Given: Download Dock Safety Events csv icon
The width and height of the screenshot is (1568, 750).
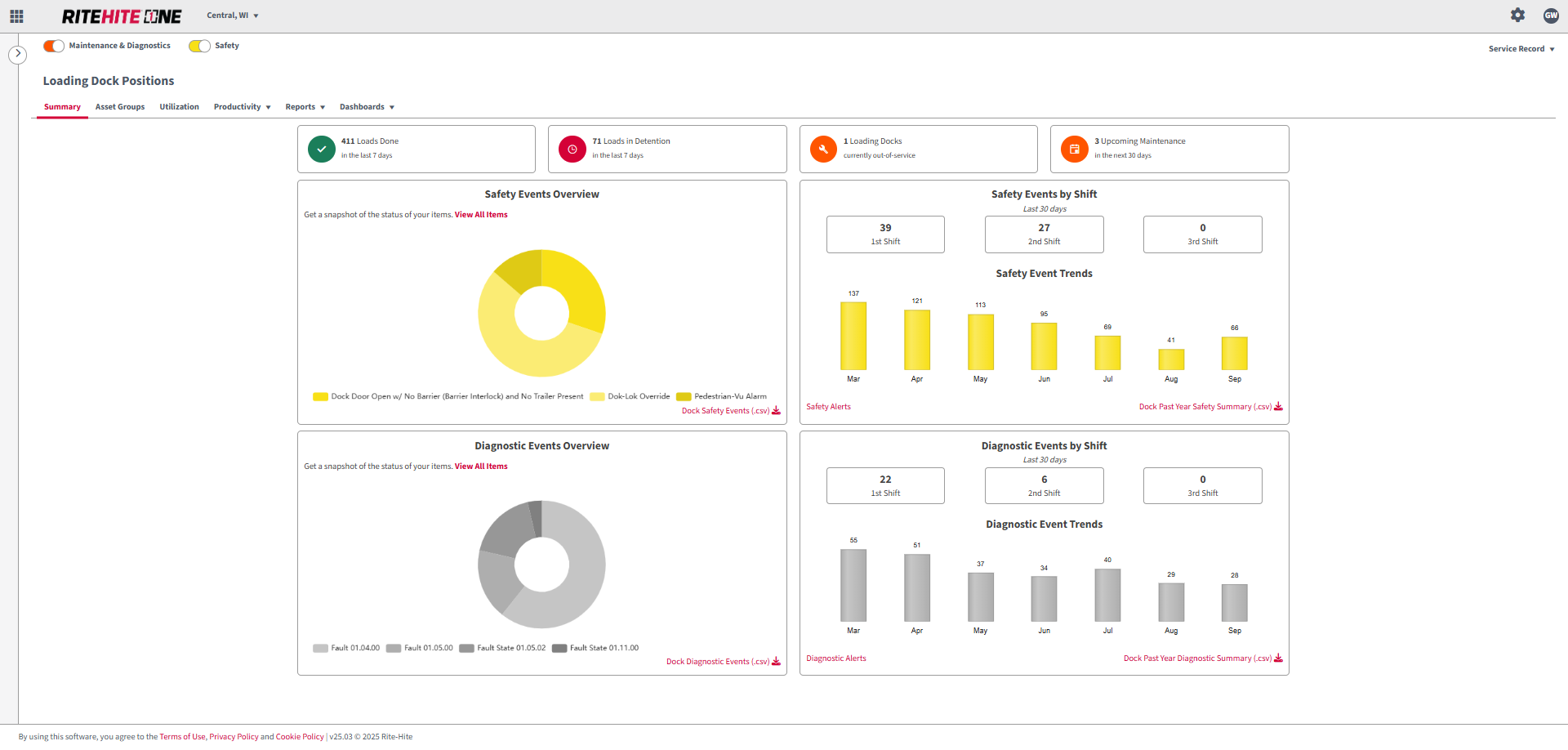Looking at the screenshot, I should [776, 411].
